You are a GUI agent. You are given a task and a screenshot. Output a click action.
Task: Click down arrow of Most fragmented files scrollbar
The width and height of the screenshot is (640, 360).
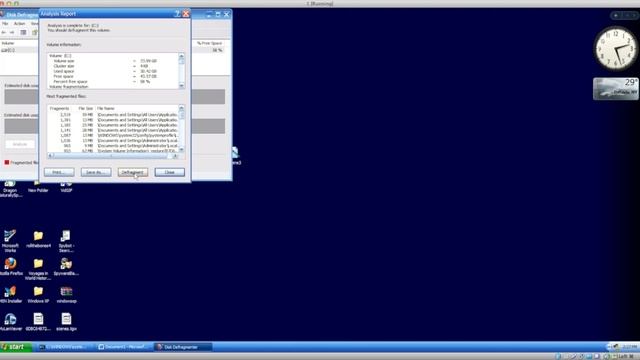click(x=181, y=150)
